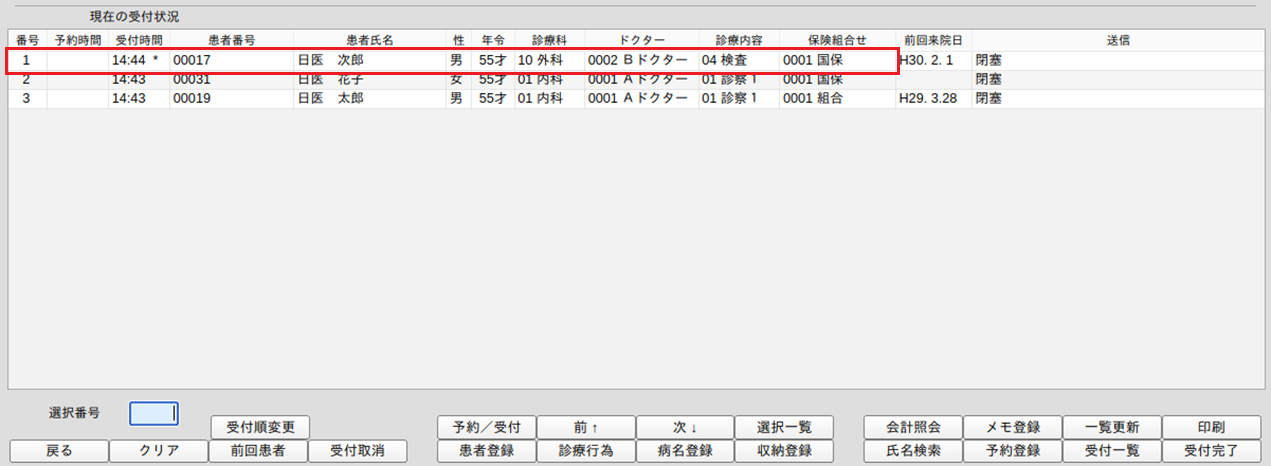Click 01 内科 in 日医 花子 row
Screen dimensions: 1271x466
pos(540,79)
